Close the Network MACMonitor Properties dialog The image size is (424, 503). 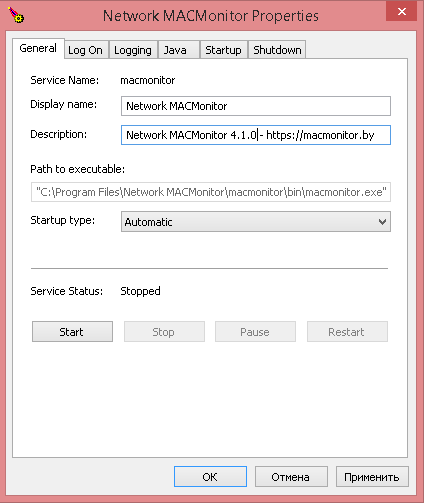point(401,11)
